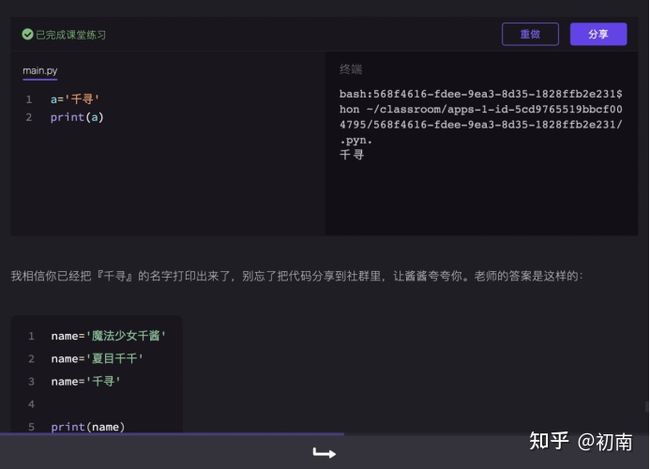Click name='夏目千千' line in answer code
Image resolution: width=650 pixels, height=469 pixels.
click(x=98, y=358)
